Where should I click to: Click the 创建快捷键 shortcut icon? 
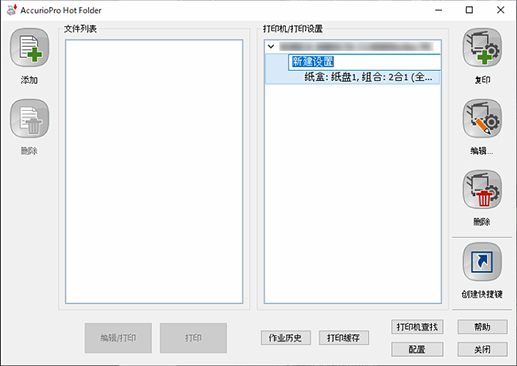tap(482, 262)
